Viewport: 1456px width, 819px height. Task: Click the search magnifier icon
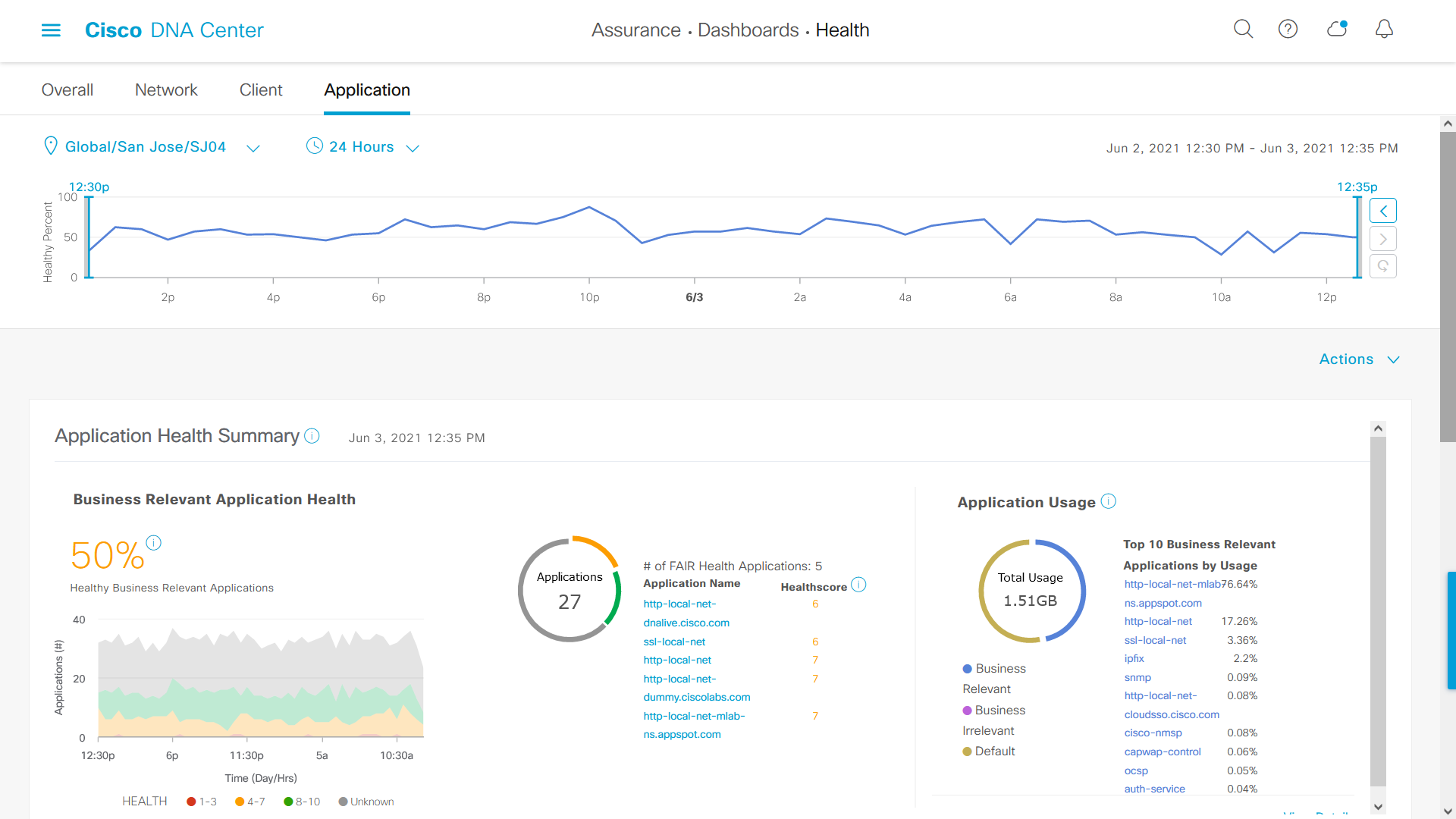pos(1243,30)
